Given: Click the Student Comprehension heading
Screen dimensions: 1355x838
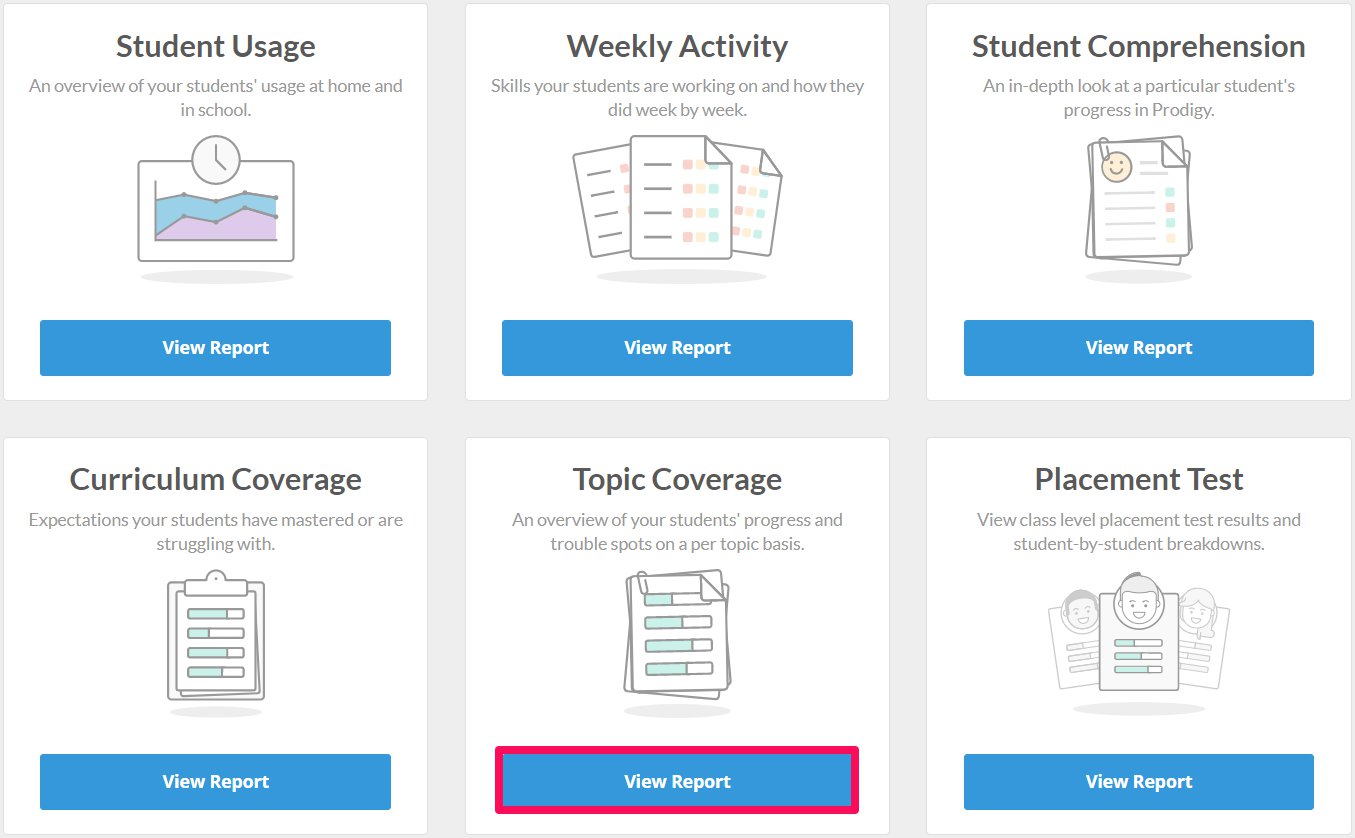Looking at the screenshot, I should [1139, 46].
